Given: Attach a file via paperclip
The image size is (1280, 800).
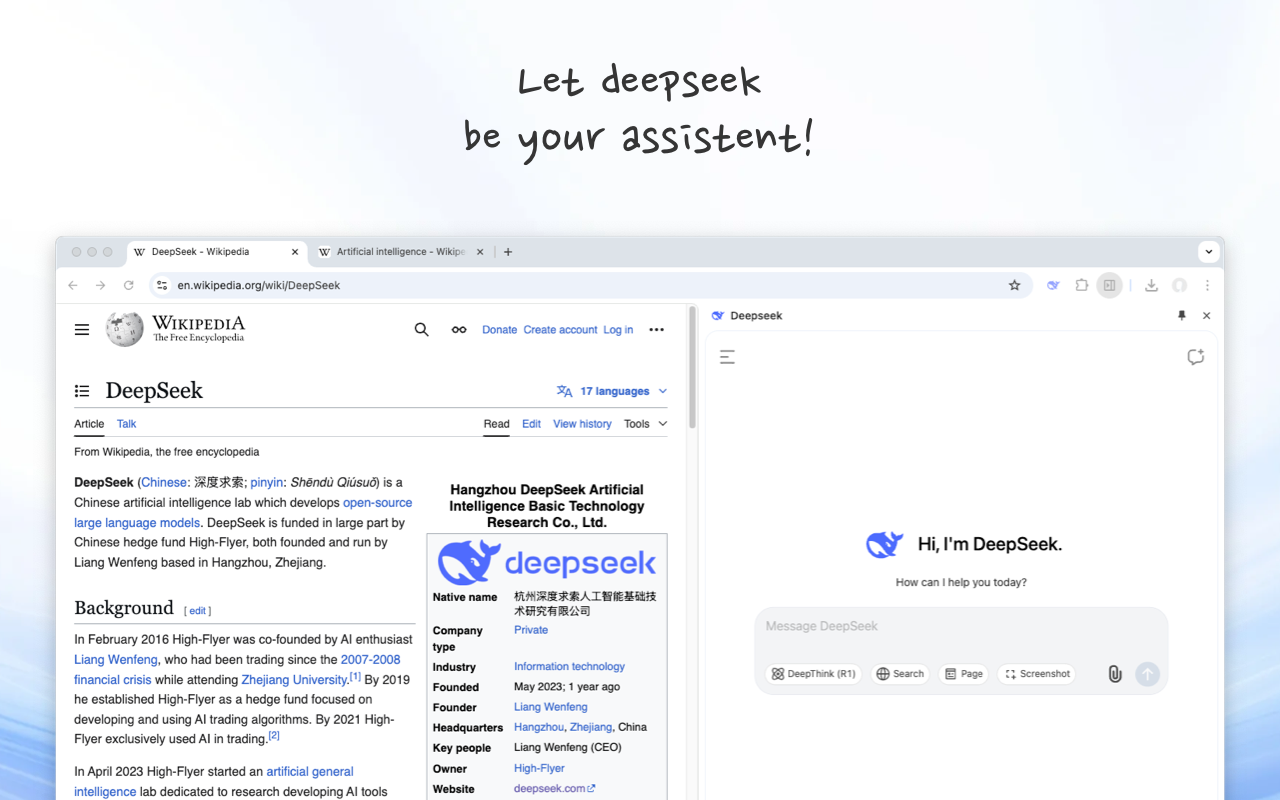Looking at the screenshot, I should pyautogui.click(x=1115, y=674).
